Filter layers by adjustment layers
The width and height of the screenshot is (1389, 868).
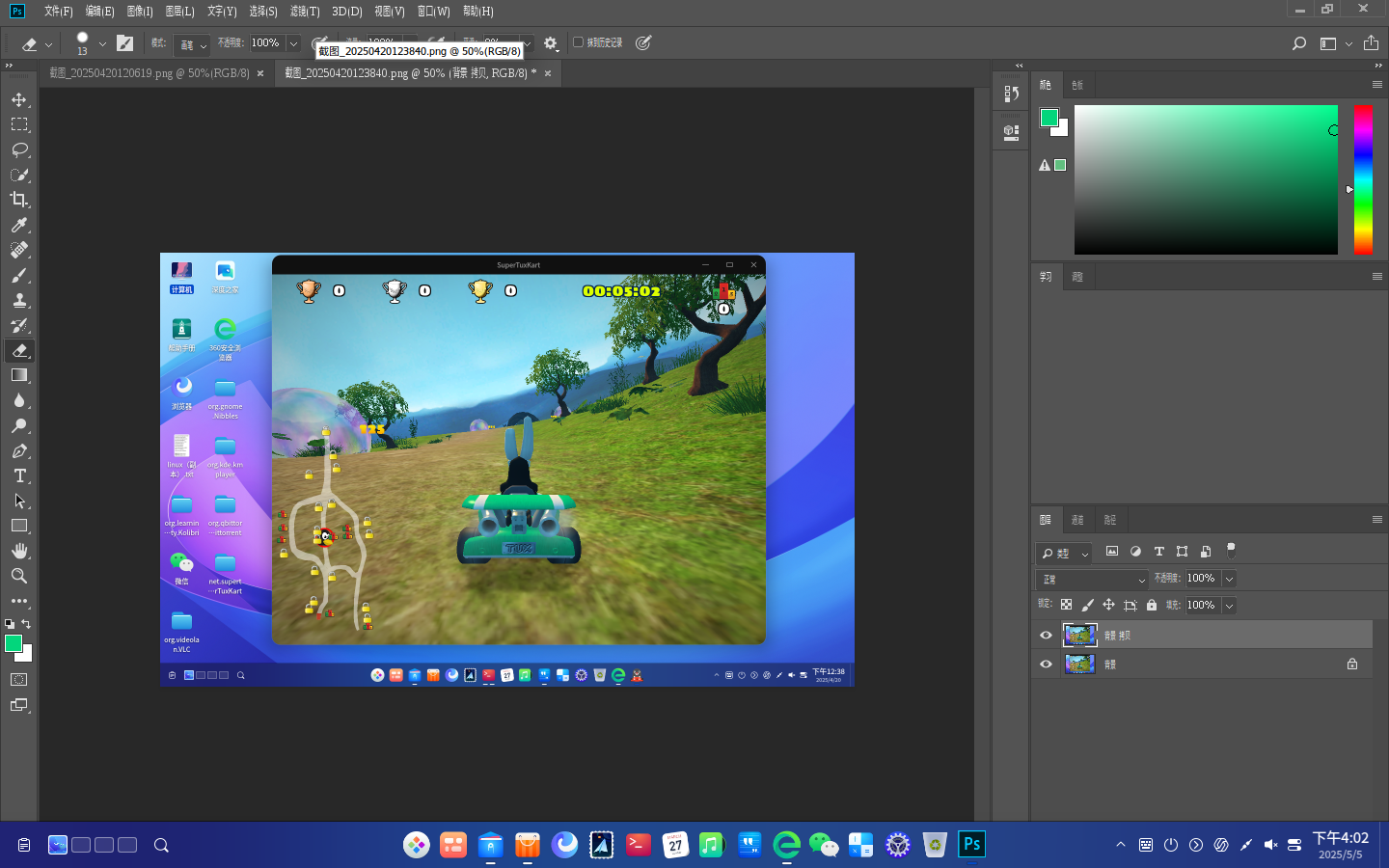(1135, 552)
